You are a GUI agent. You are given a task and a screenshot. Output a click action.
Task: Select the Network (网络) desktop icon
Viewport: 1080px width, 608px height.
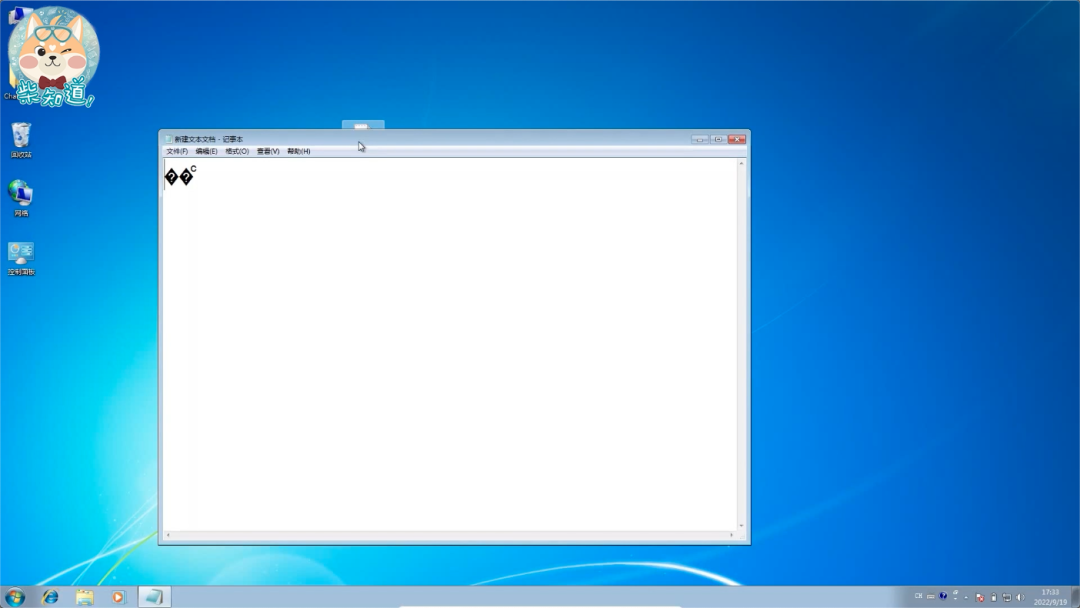pyautogui.click(x=21, y=194)
